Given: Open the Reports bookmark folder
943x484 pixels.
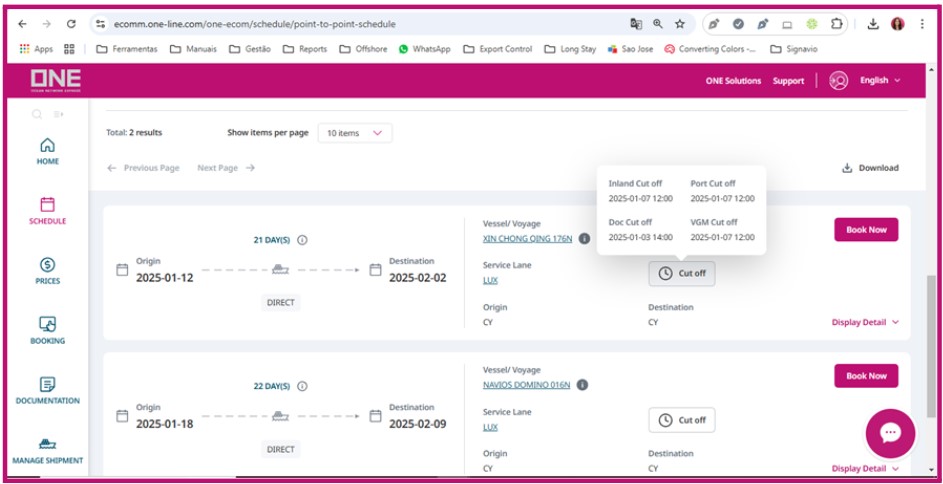Looking at the screenshot, I should pos(305,49).
